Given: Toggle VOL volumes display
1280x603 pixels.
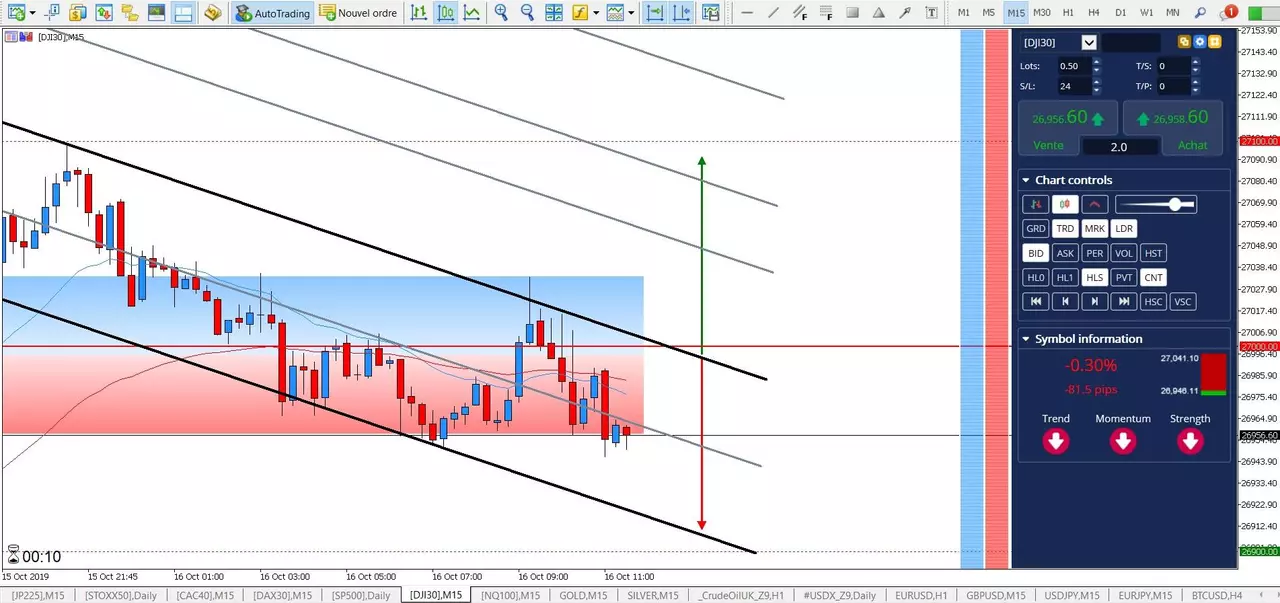Looking at the screenshot, I should click(1124, 253).
